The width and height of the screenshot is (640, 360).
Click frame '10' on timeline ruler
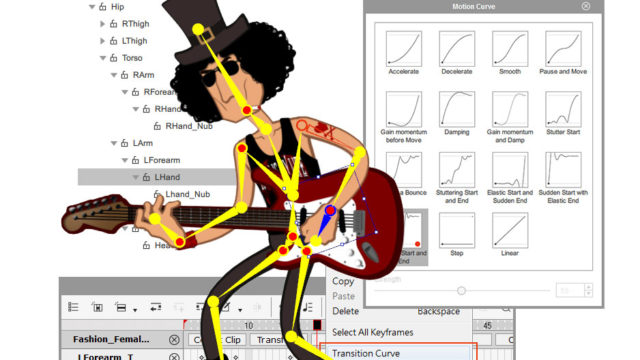click(249, 325)
